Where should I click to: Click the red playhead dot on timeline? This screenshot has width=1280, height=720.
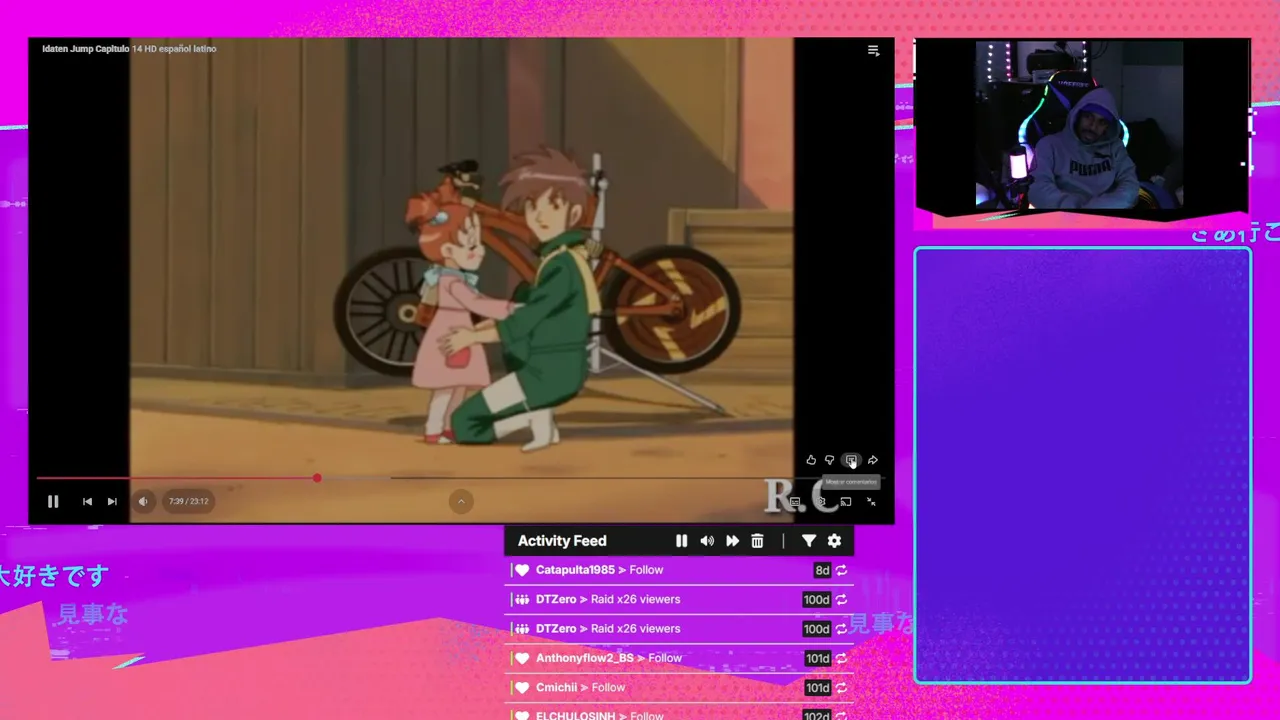317,478
